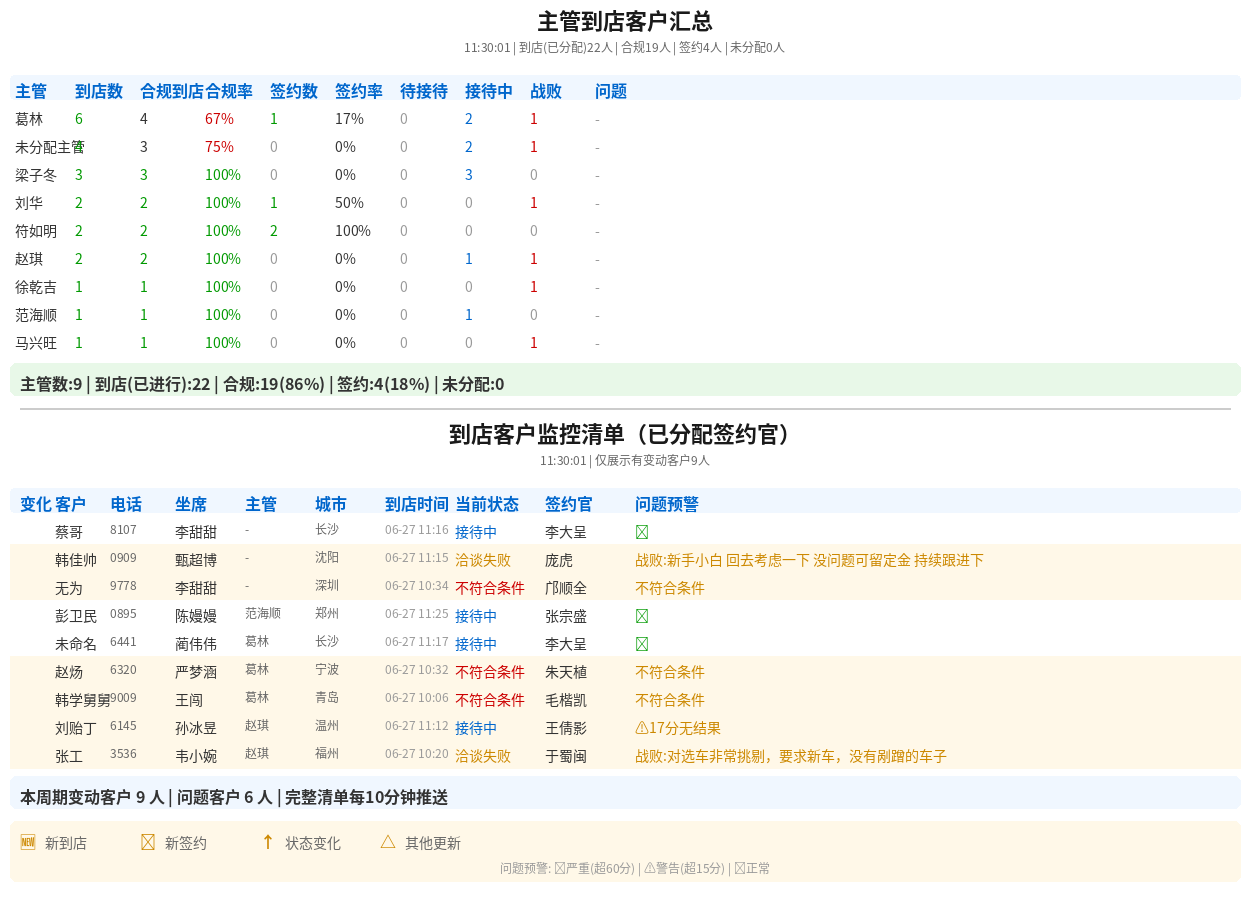Click 梁子冬 in the supervisor summary

pyautogui.click(x=36, y=175)
